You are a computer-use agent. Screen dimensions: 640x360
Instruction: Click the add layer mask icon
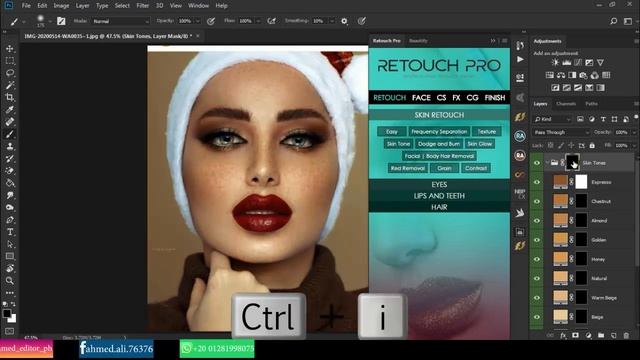click(575, 336)
